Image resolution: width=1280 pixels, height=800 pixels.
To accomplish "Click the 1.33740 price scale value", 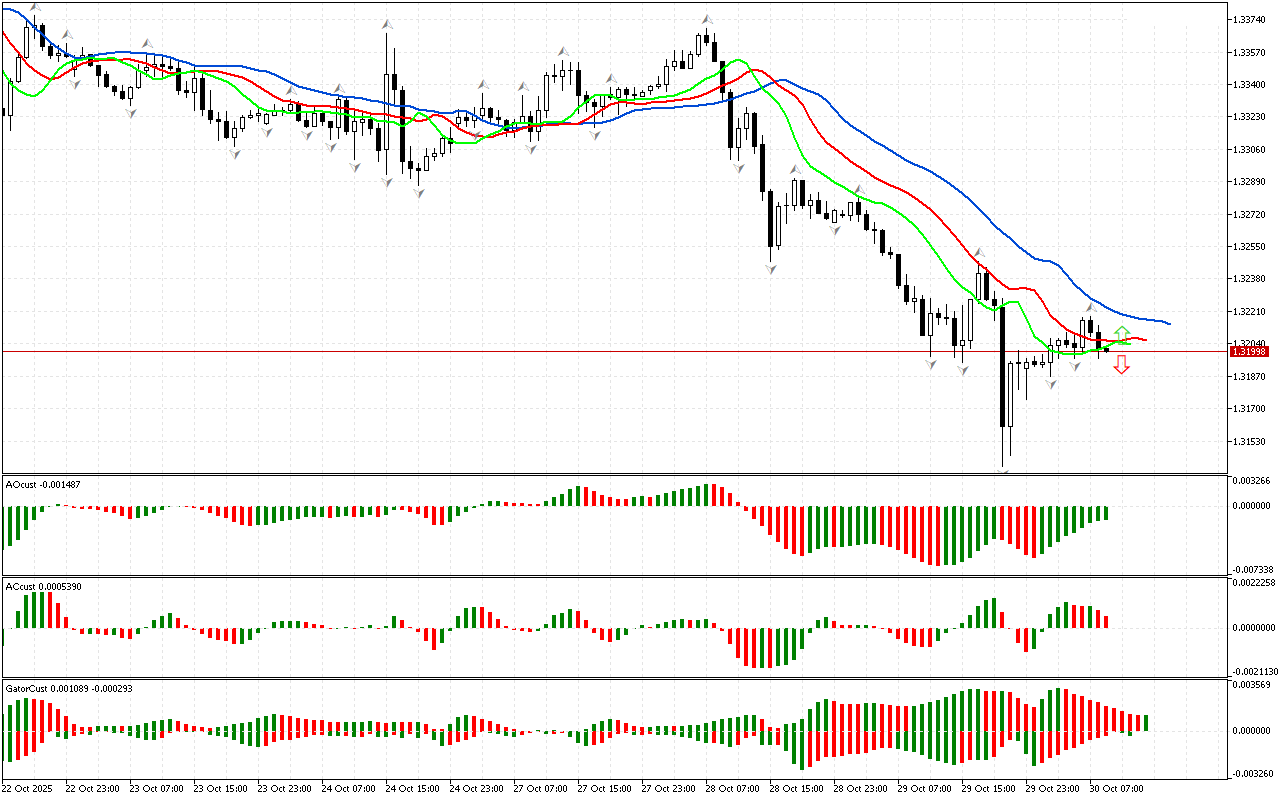I will 1250,20.
